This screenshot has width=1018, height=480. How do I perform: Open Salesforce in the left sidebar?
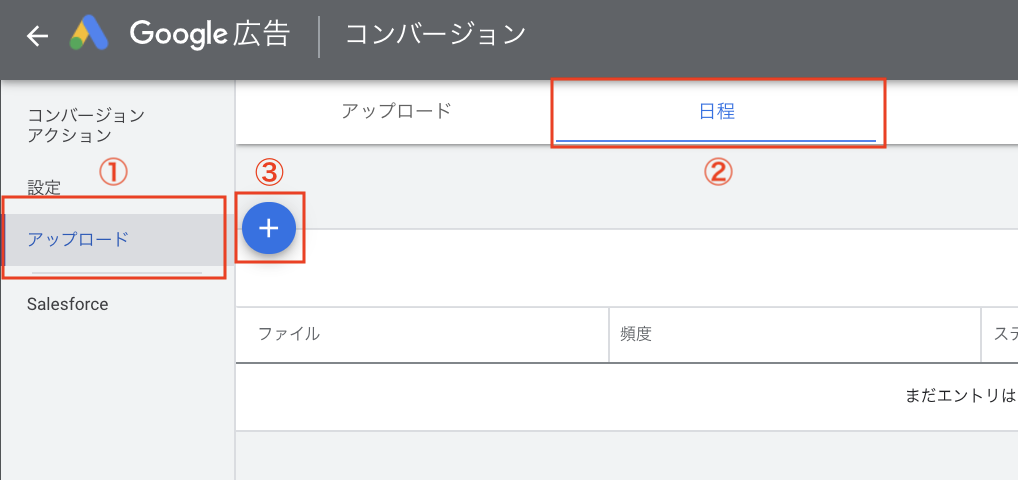[x=68, y=304]
